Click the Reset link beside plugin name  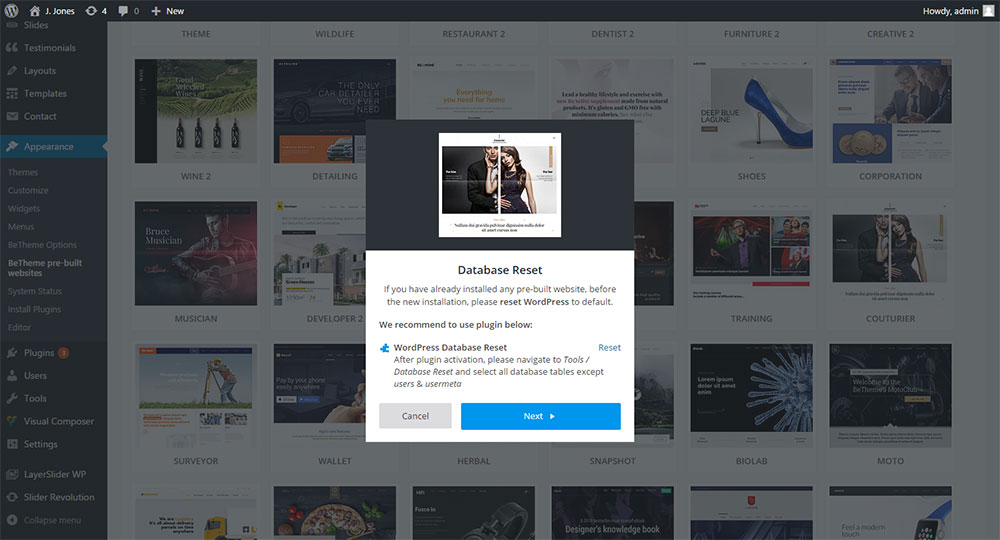[609, 348]
